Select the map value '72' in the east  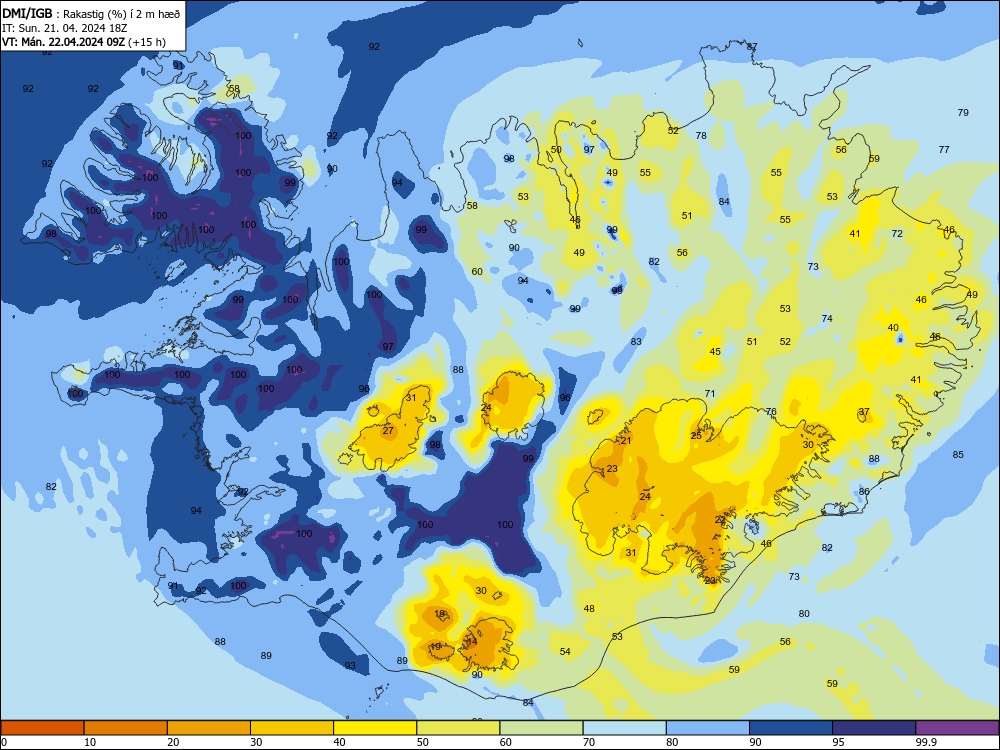pyautogui.click(x=897, y=233)
